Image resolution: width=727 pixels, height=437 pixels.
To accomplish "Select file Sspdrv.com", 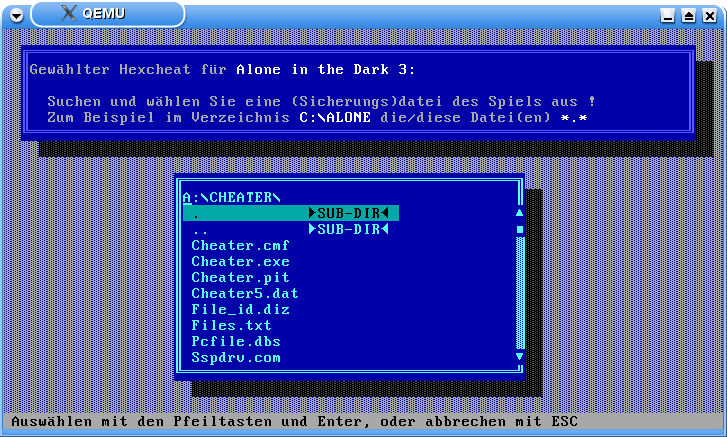I will (236, 357).
